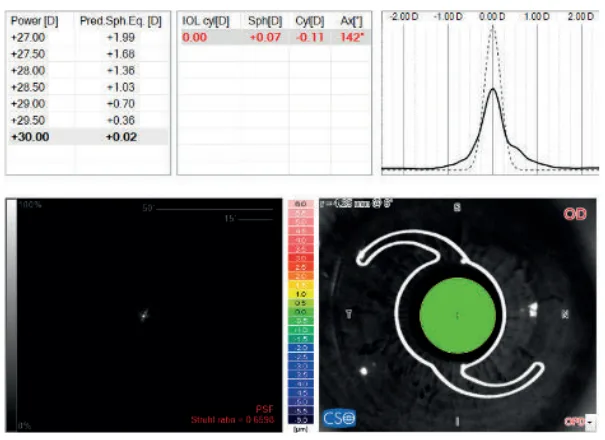Click the predicted value +1.03
The width and height of the screenshot is (605, 440).
(121, 87)
